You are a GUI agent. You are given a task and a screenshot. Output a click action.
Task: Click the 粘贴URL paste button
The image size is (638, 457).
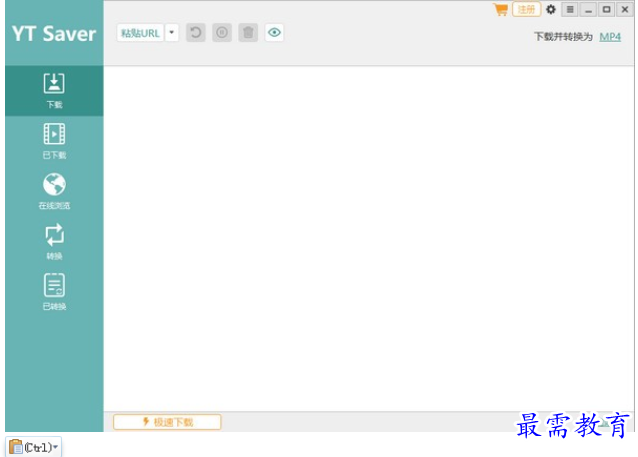pos(140,33)
